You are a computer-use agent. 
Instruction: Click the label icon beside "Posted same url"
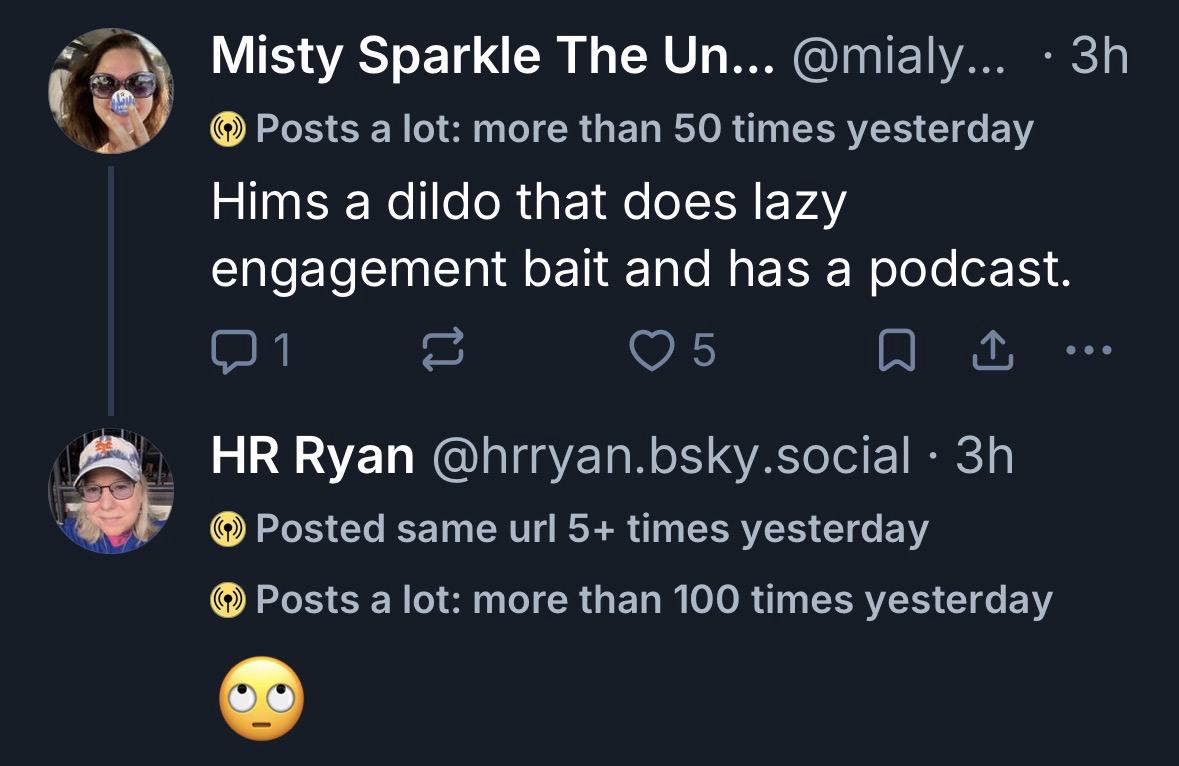point(229,529)
